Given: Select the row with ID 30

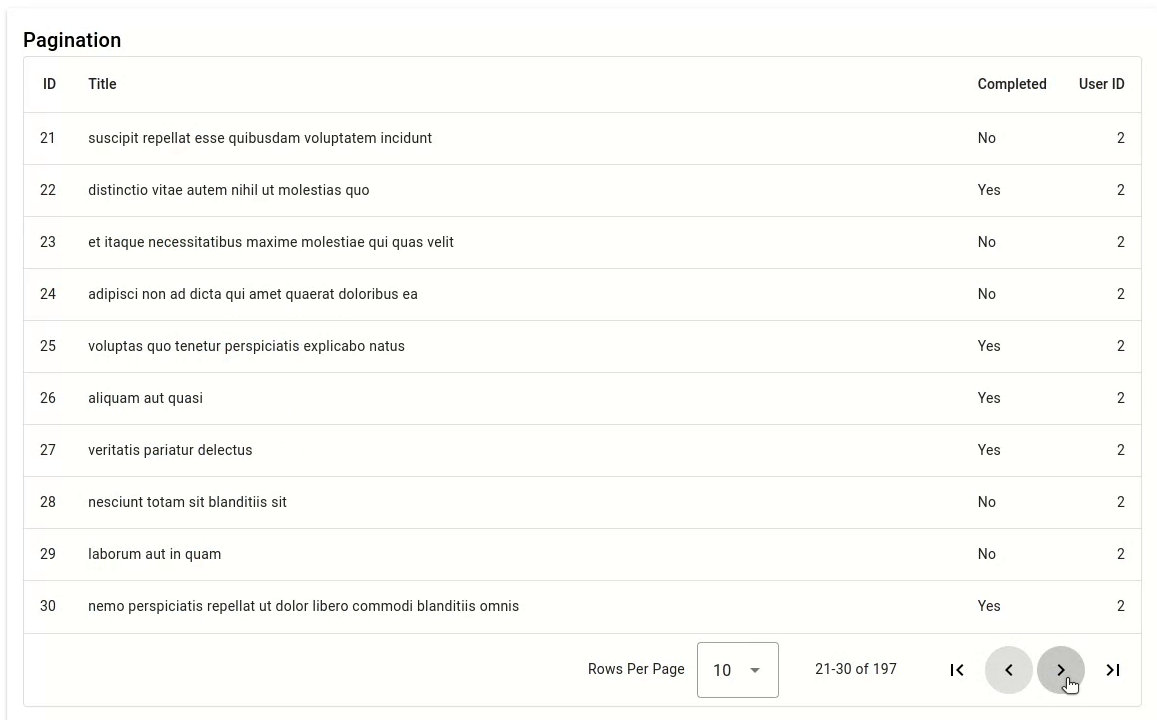Looking at the screenshot, I should point(304,606).
